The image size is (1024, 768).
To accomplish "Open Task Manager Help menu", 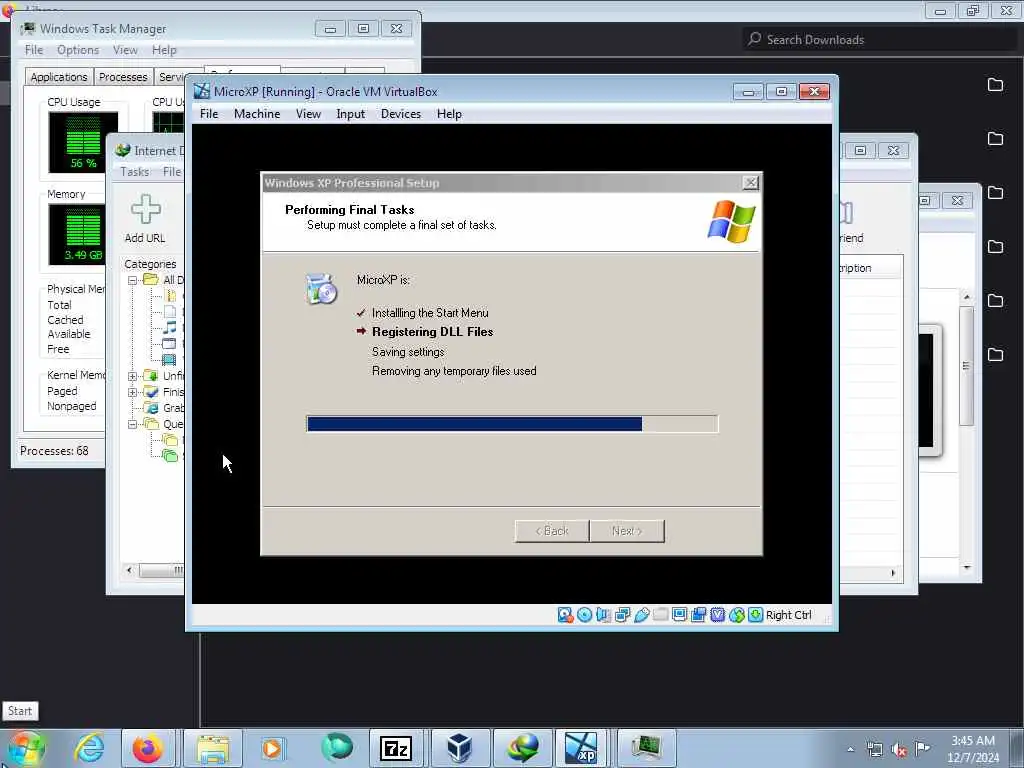I will (164, 50).
